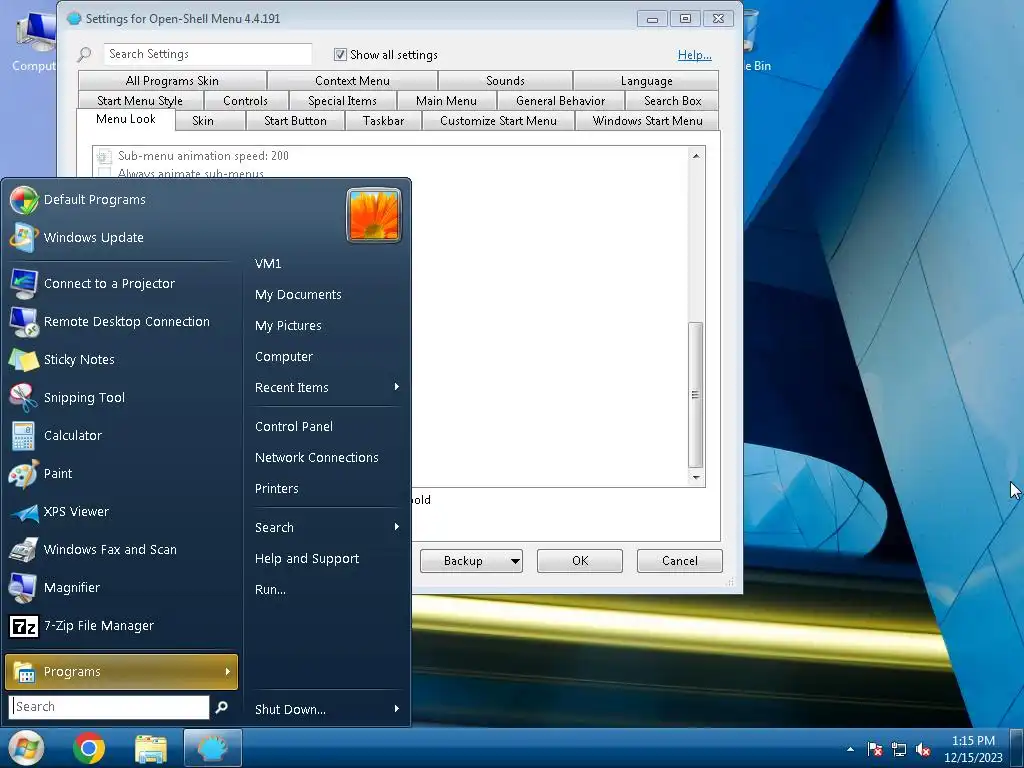Image resolution: width=1024 pixels, height=768 pixels.
Task: Click the scrollbar up arrow in settings list
Action: pyautogui.click(x=696, y=155)
